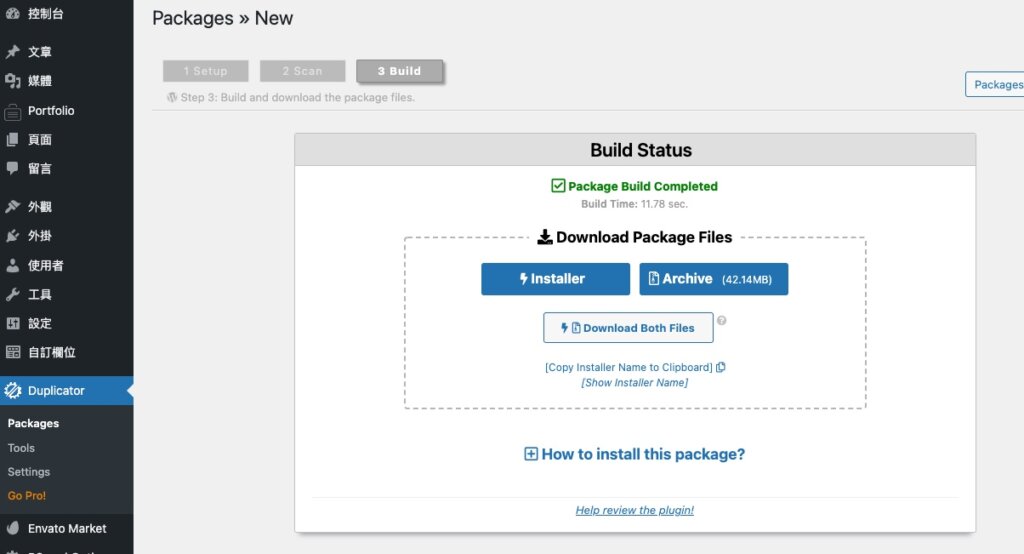The image size is (1024, 554).
Task: Click Package Build Completed text
Action: tap(643, 186)
